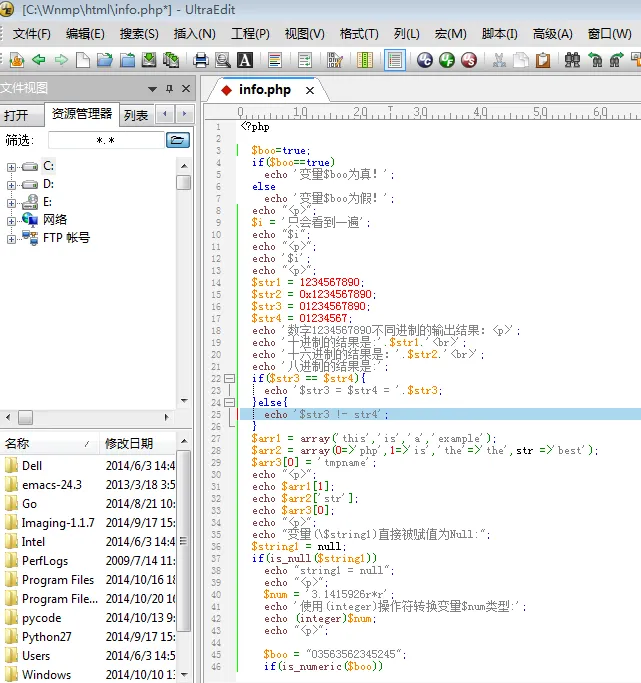
Task: Switch to the 列表 tab
Action: pos(136,115)
